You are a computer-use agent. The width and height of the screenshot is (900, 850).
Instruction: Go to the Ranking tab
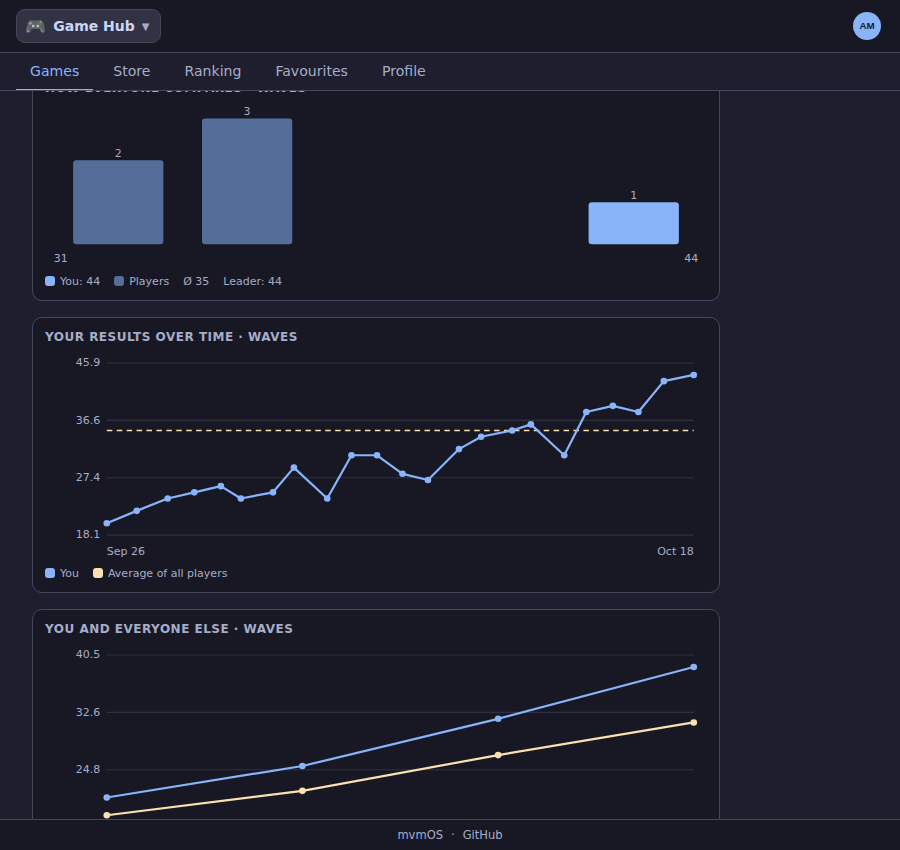212,71
